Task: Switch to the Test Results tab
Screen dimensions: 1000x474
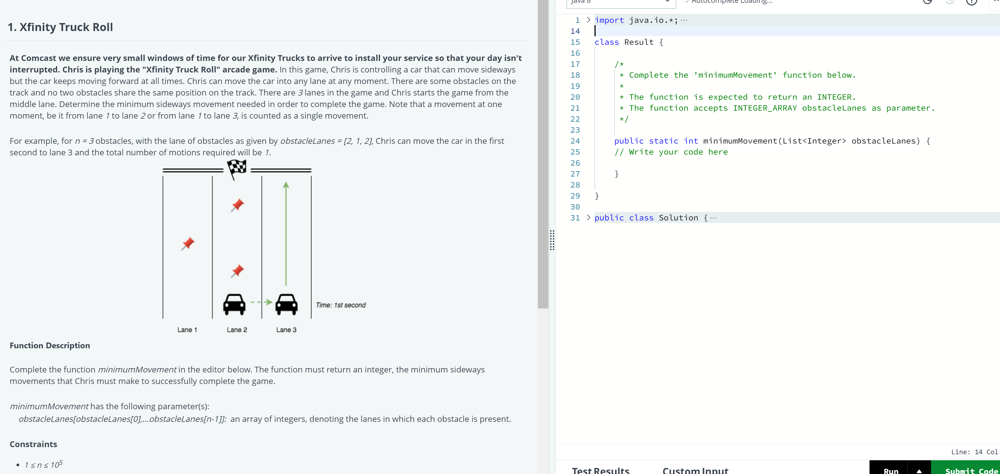Action: (x=600, y=470)
